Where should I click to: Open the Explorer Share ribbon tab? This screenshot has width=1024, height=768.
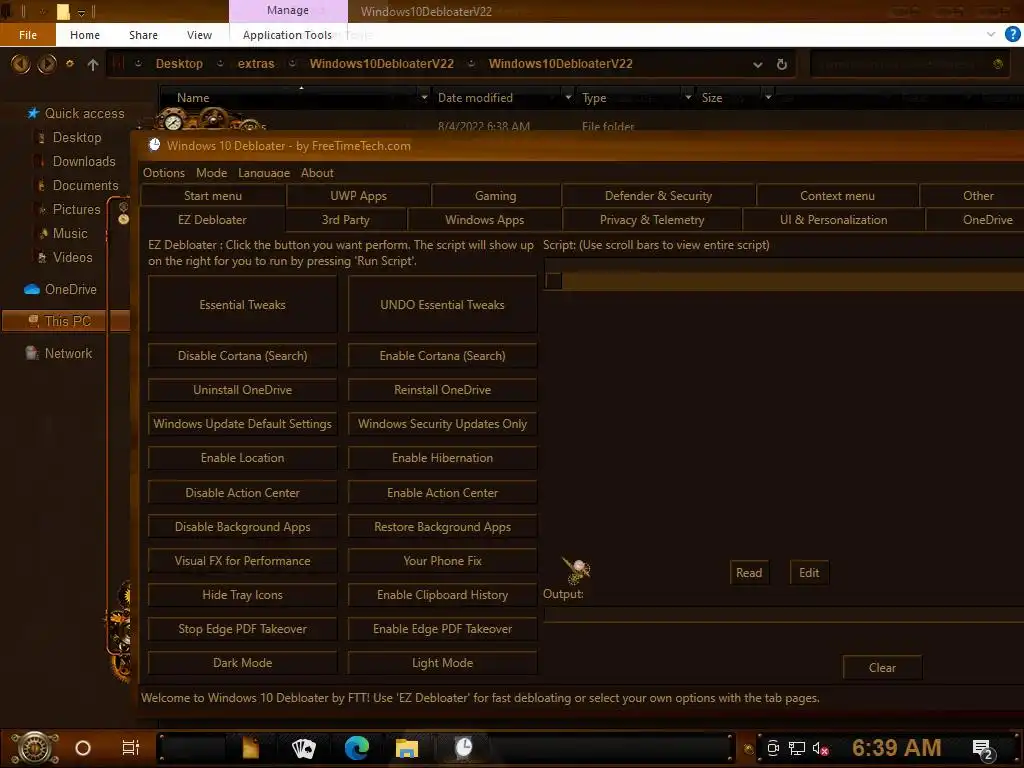tap(143, 35)
